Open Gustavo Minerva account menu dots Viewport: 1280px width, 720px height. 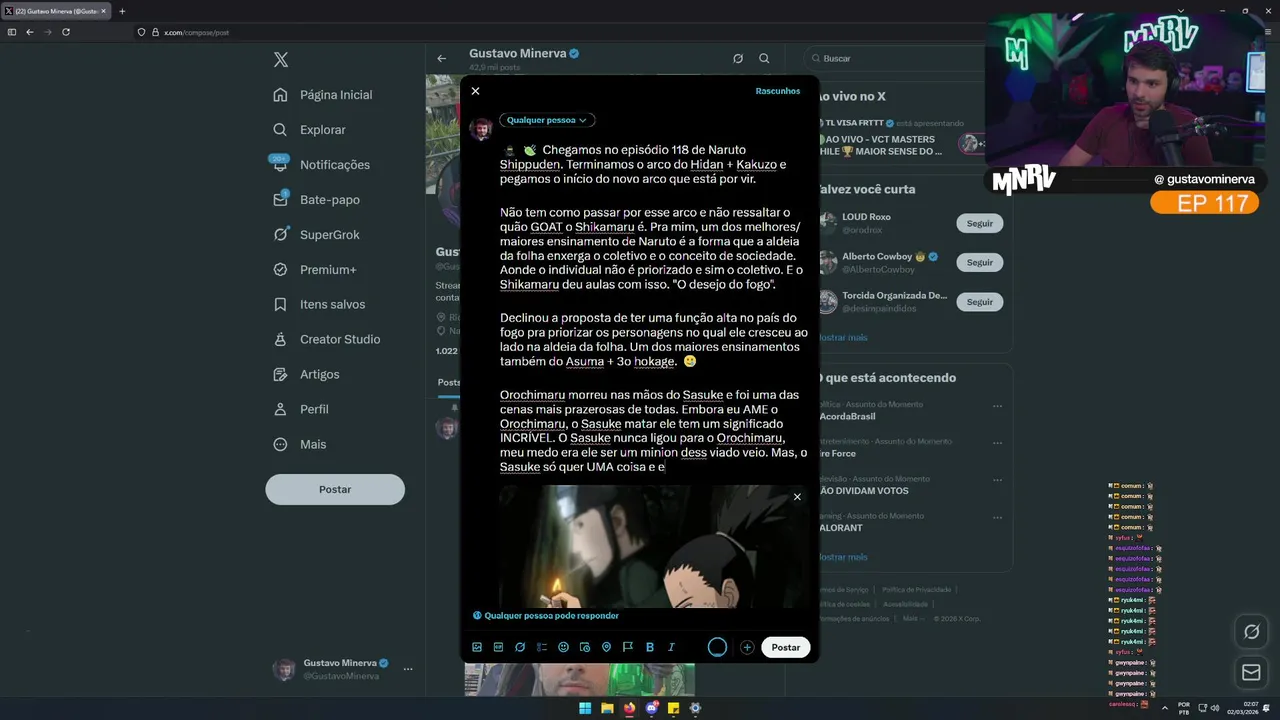tap(408, 669)
